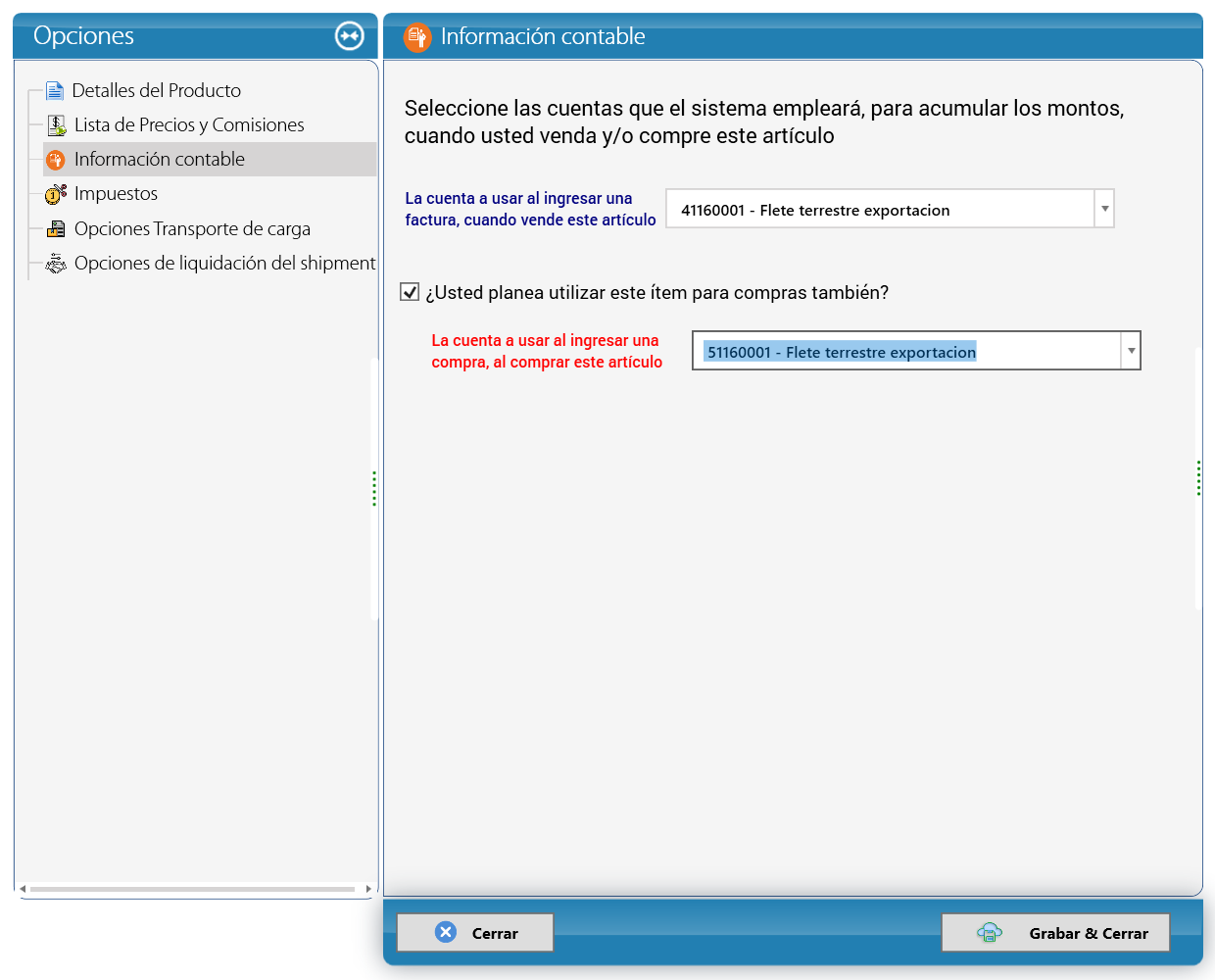Open the sales invoice account dropdown arrow
Image resolution: width=1215 pixels, height=980 pixels.
(x=1104, y=209)
